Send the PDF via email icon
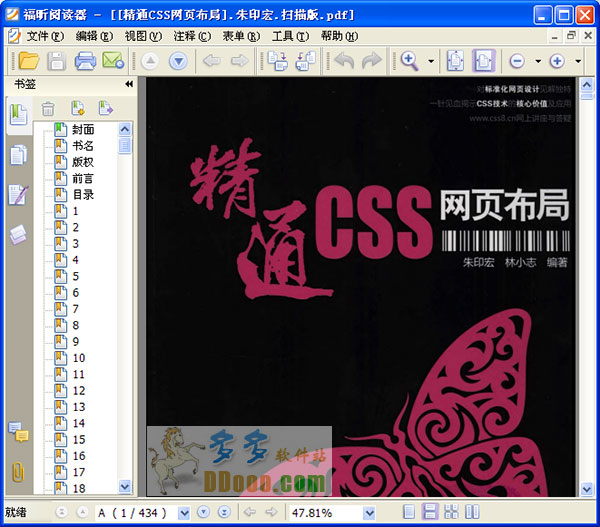The image size is (600, 527). [x=113, y=60]
